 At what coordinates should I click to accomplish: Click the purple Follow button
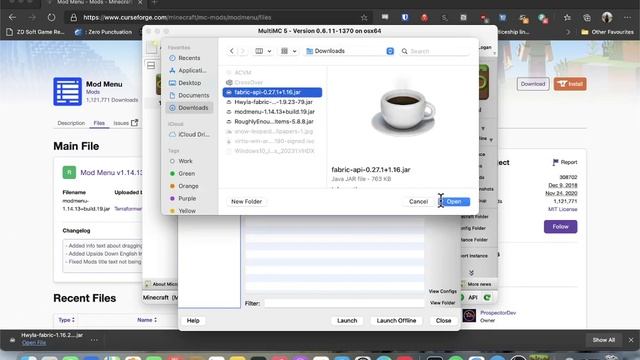point(560,227)
